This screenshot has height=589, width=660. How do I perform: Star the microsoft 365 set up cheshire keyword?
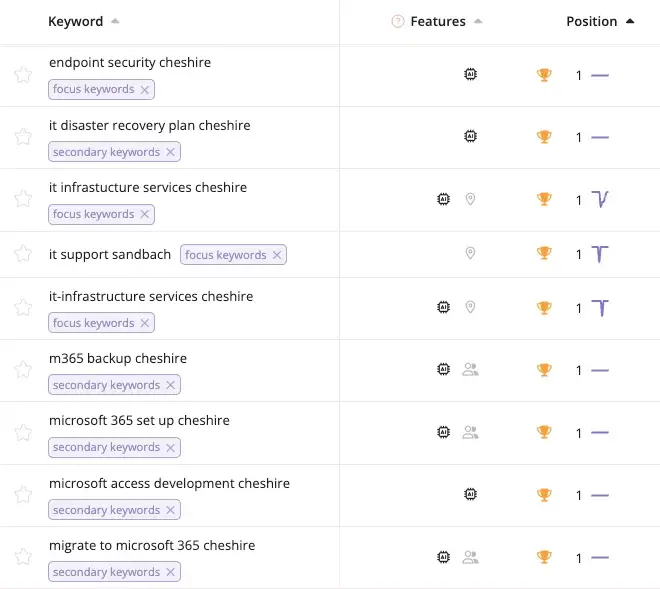tap(23, 432)
